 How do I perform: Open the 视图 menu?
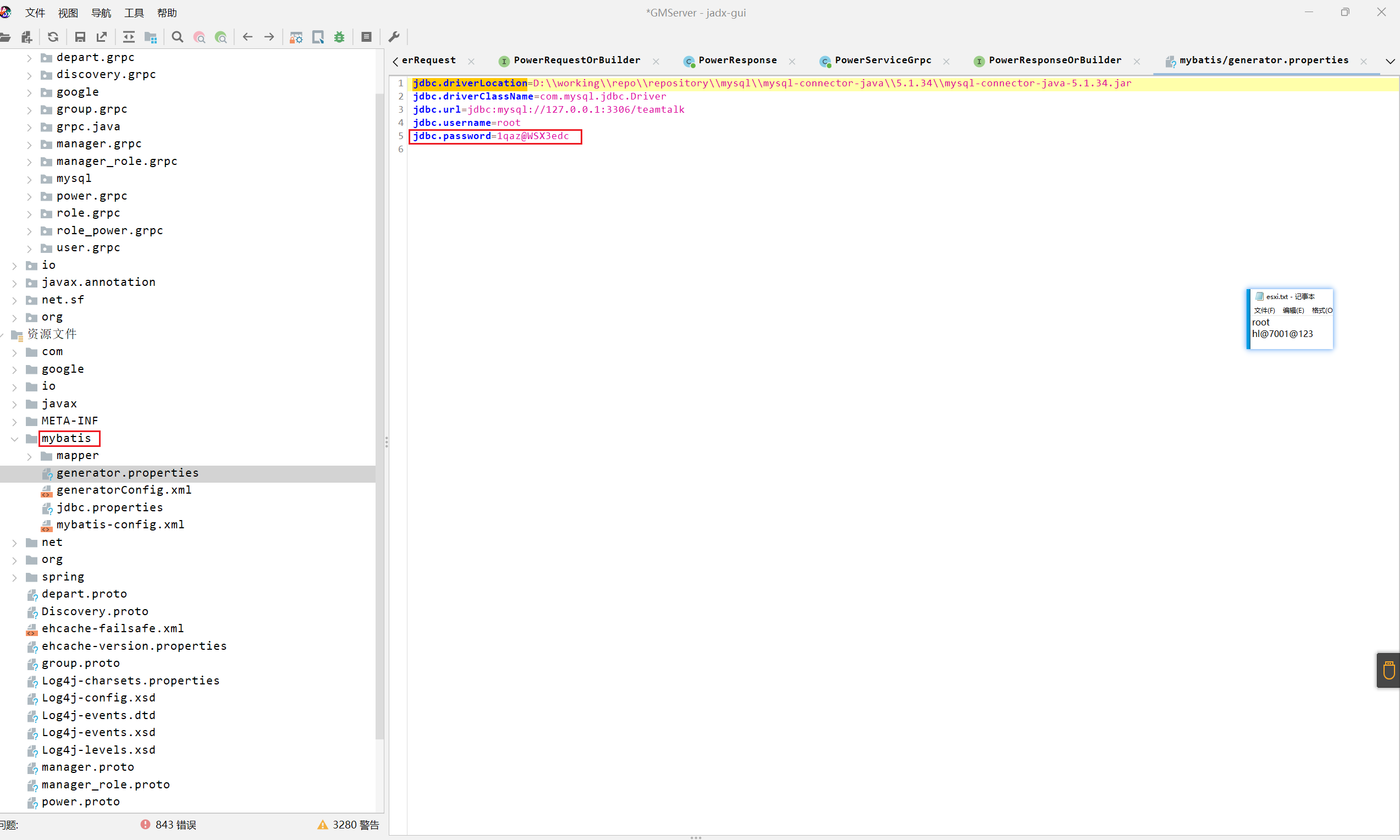(x=68, y=13)
